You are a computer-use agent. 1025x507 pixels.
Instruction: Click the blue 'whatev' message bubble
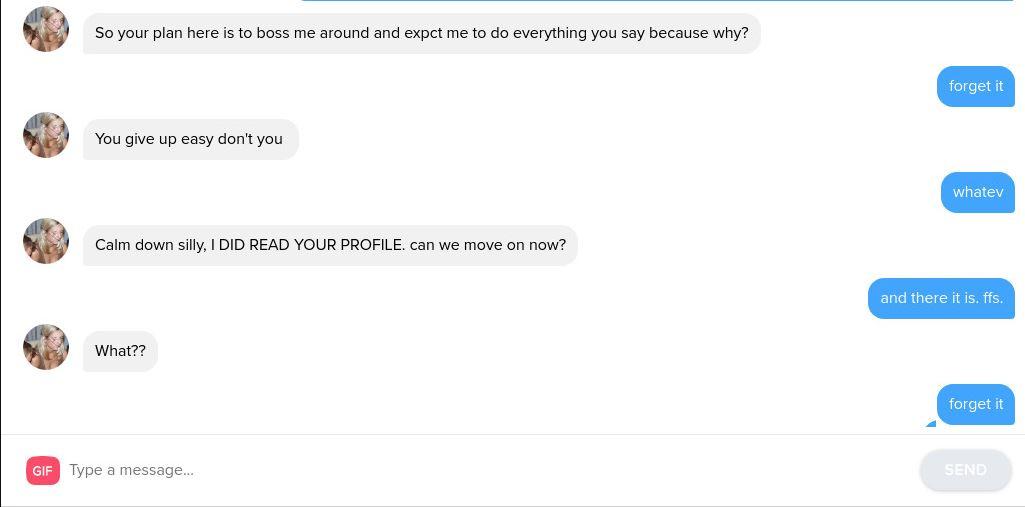(977, 192)
